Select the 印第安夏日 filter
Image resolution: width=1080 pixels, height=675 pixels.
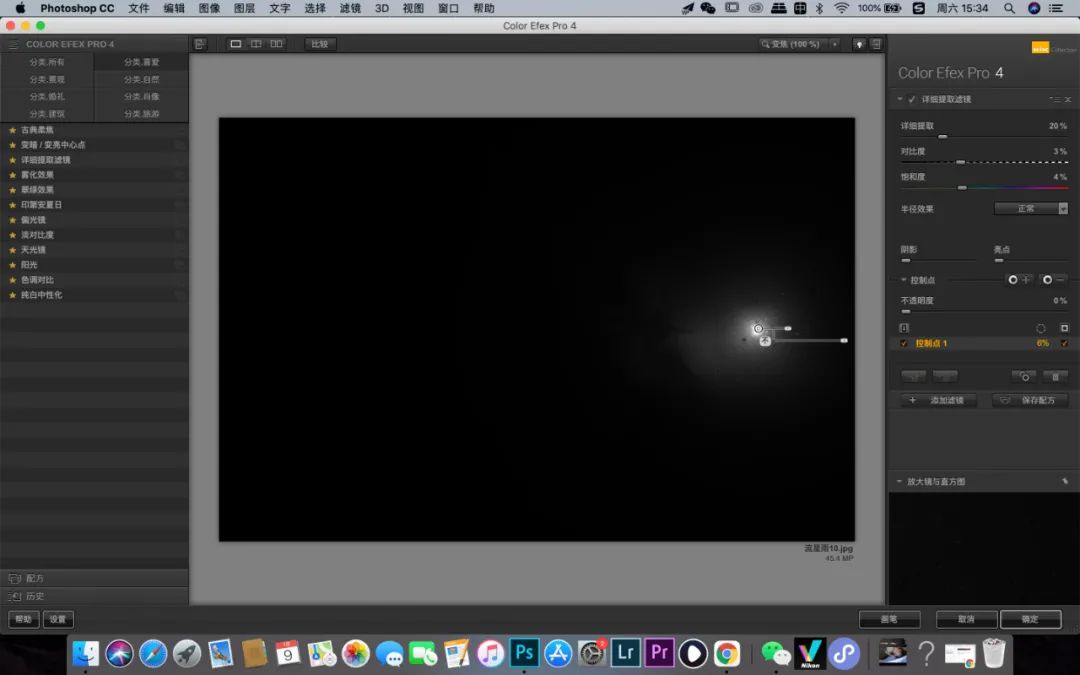coord(41,205)
